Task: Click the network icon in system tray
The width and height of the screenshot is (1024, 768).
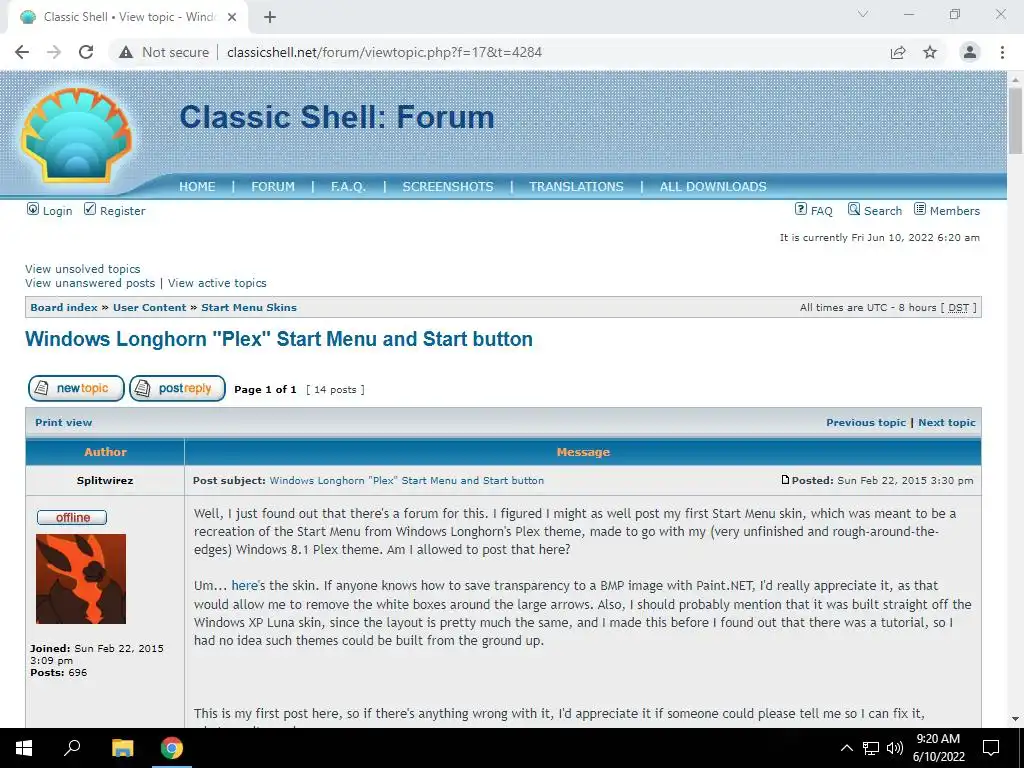Action: coord(871,748)
